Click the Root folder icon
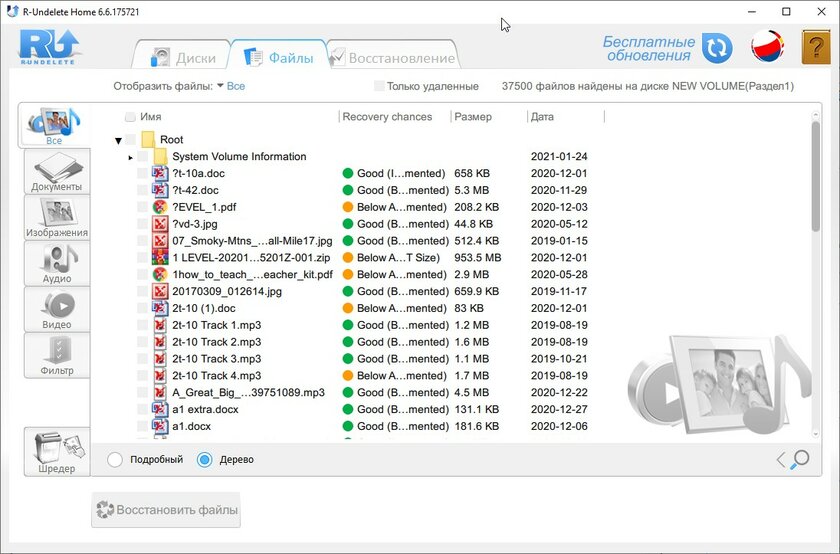 pyautogui.click(x=148, y=139)
